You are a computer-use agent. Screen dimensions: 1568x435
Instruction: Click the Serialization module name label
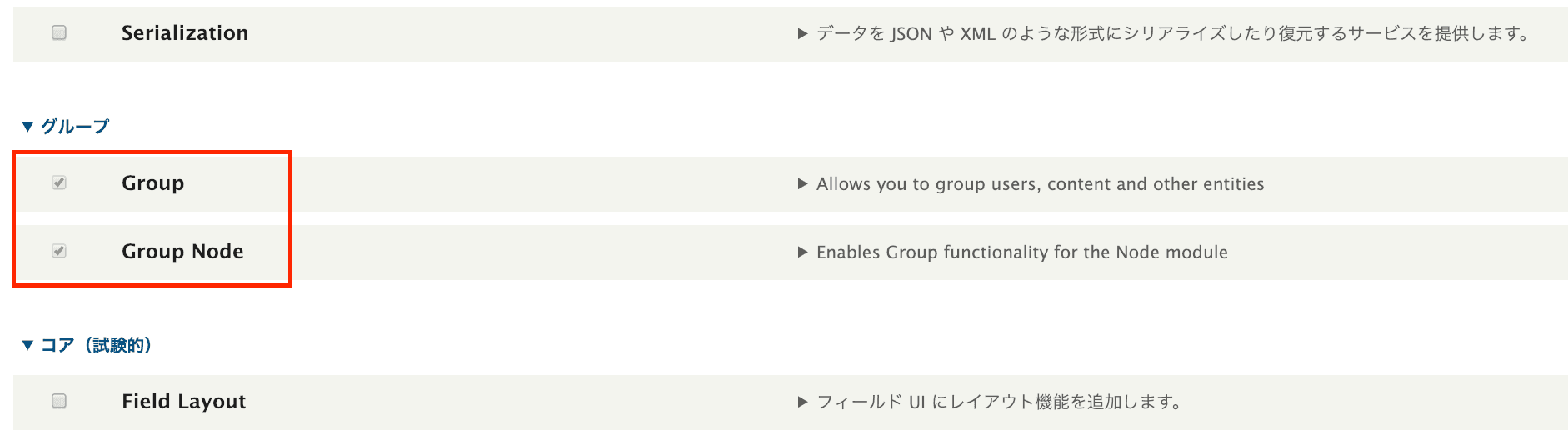185,32
